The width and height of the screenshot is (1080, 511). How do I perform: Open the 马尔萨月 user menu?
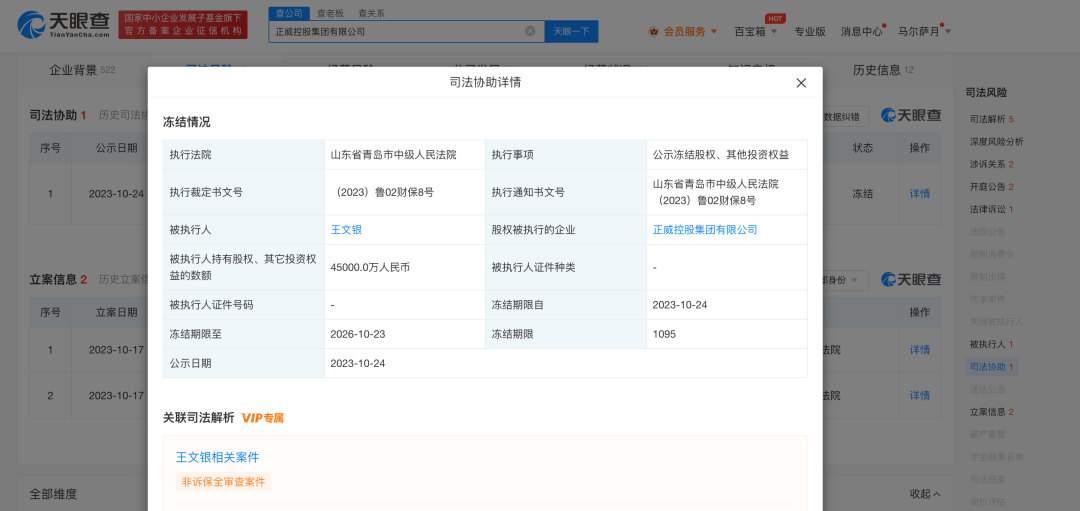pos(925,31)
